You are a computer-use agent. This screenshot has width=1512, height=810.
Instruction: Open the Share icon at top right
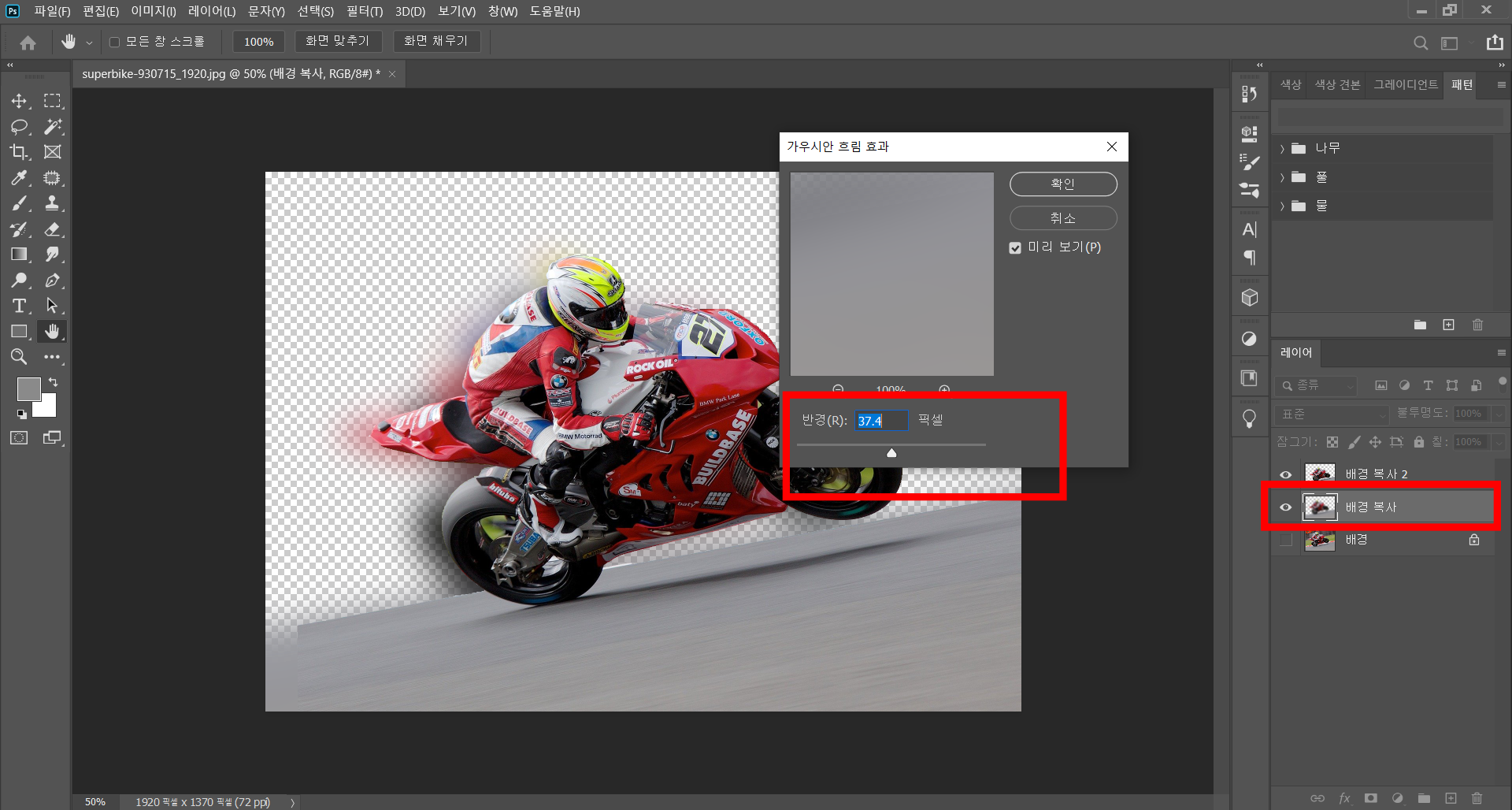click(1495, 43)
